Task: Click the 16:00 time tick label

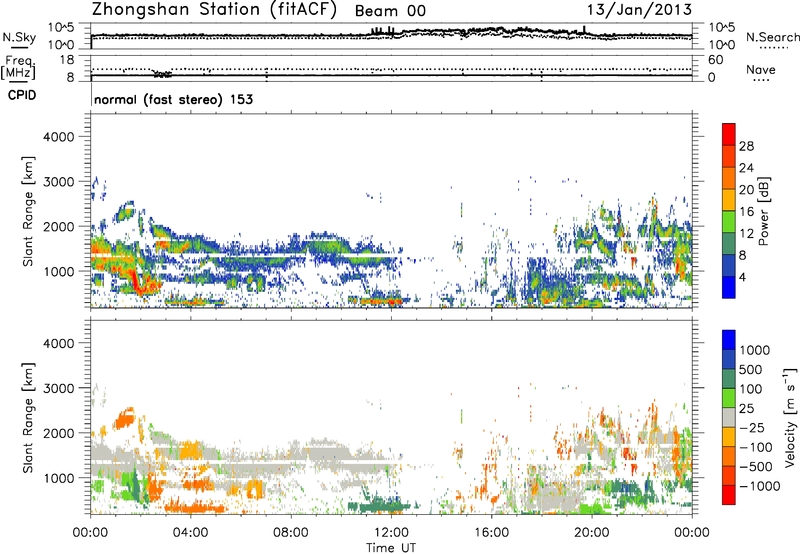Action: coord(491,533)
